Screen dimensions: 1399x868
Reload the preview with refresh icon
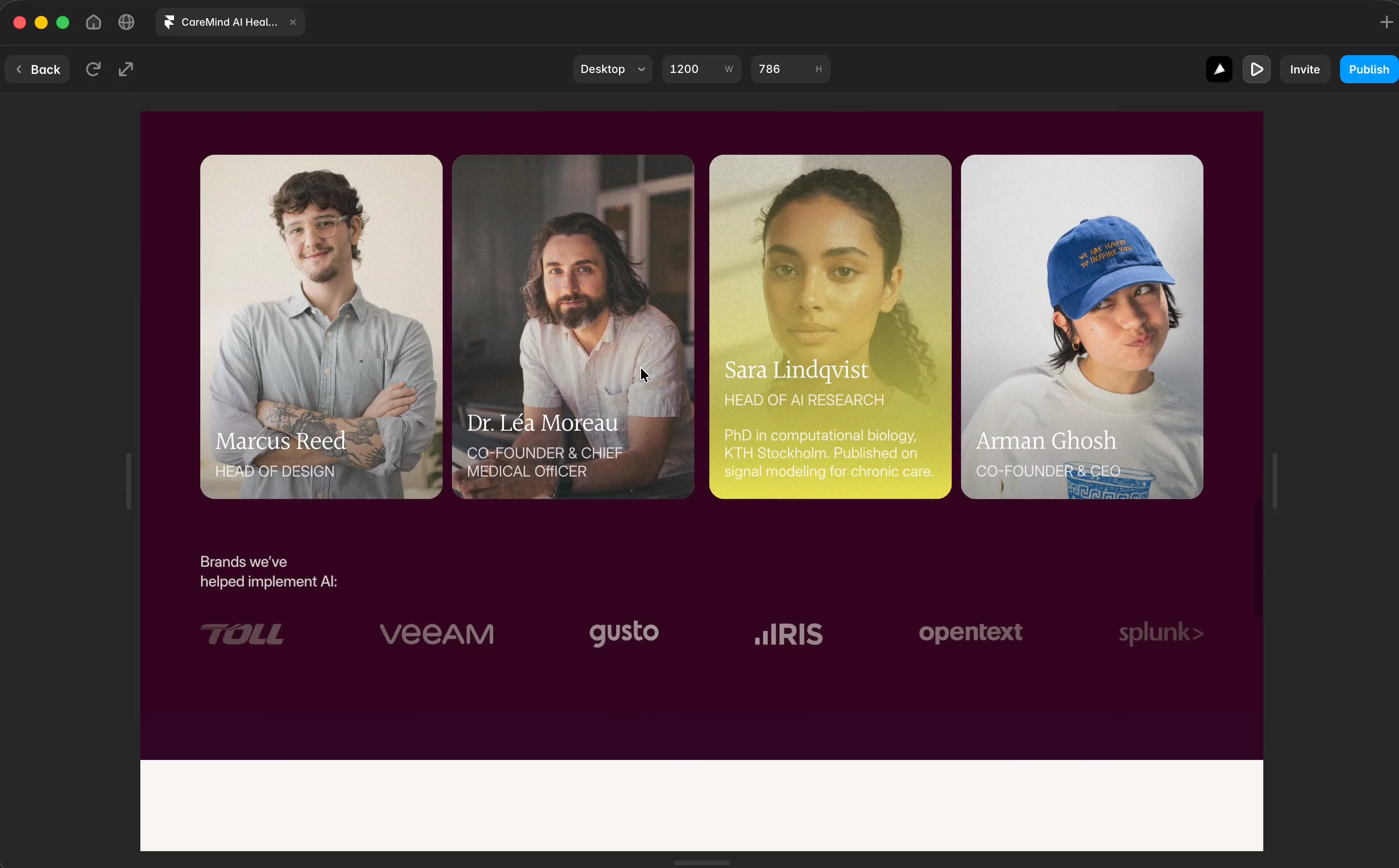93,70
